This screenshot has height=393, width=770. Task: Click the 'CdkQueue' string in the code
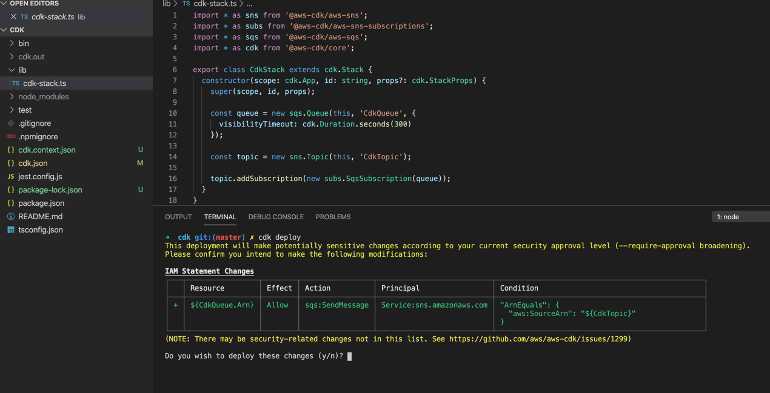click(380, 113)
